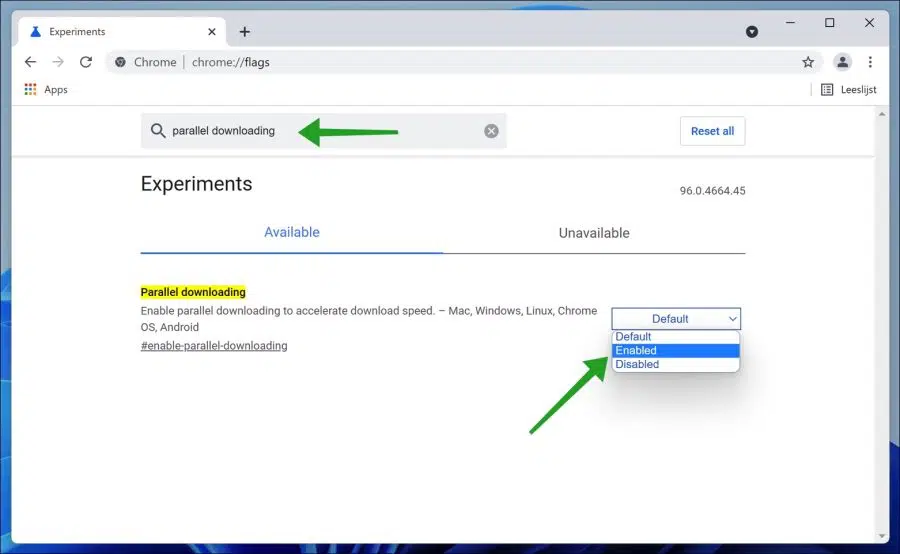Close the Experiments tab
Screen dimensions: 900x554
pyautogui.click(x=212, y=32)
